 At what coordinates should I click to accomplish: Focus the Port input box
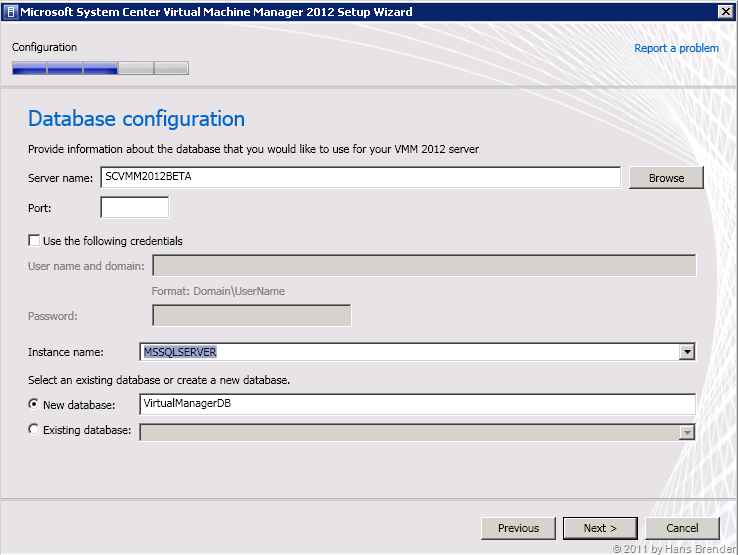pos(135,208)
